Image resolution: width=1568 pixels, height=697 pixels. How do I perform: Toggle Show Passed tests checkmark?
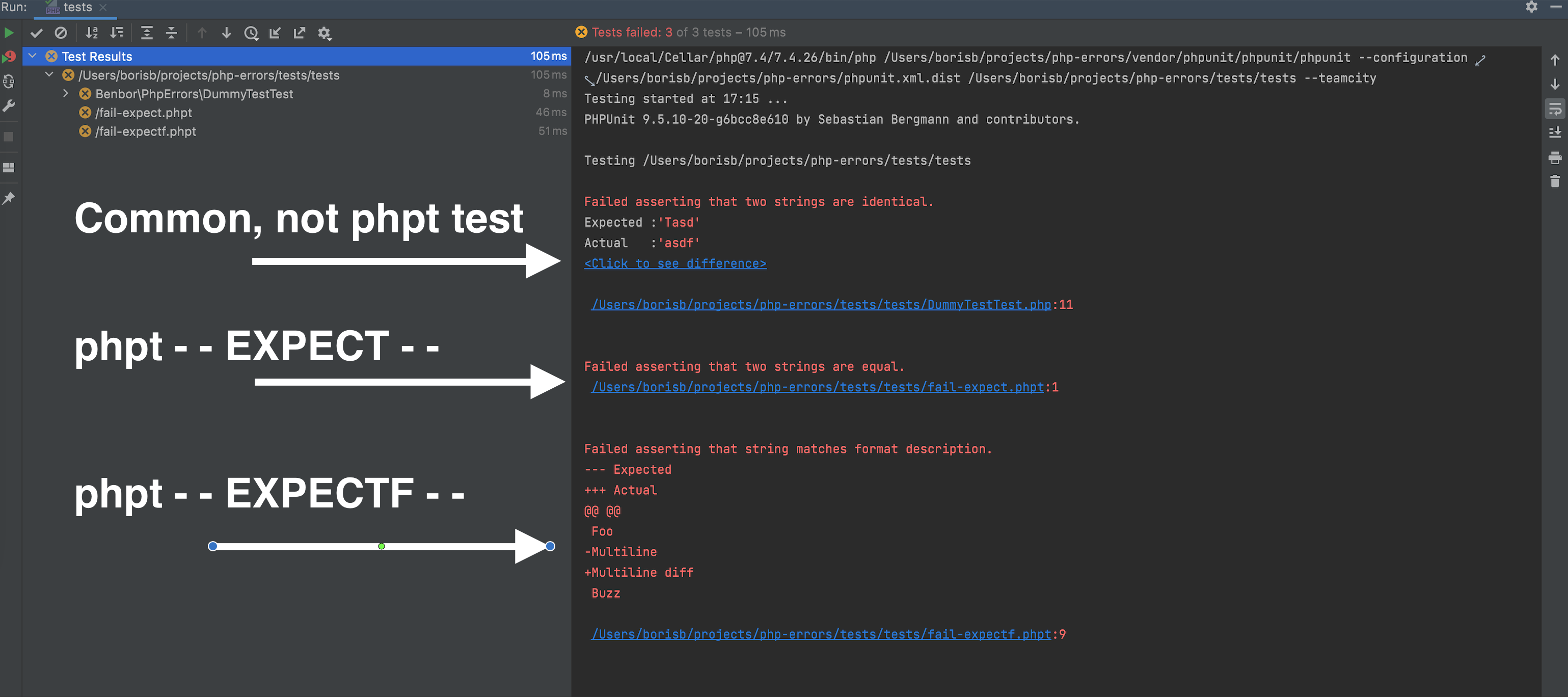click(x=37, y=33)
